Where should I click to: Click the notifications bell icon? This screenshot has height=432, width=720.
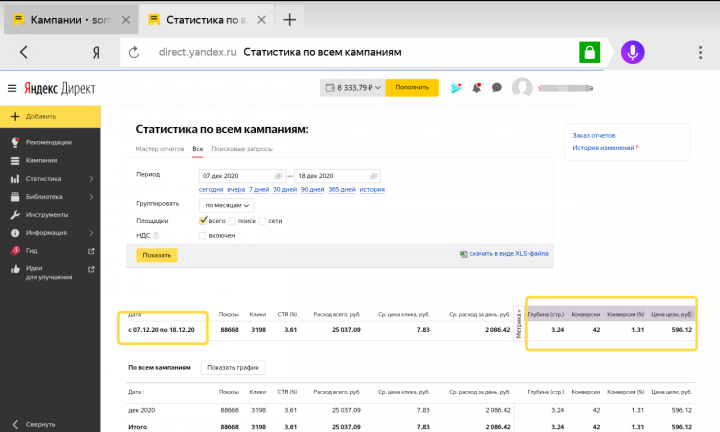pos(477,87)
